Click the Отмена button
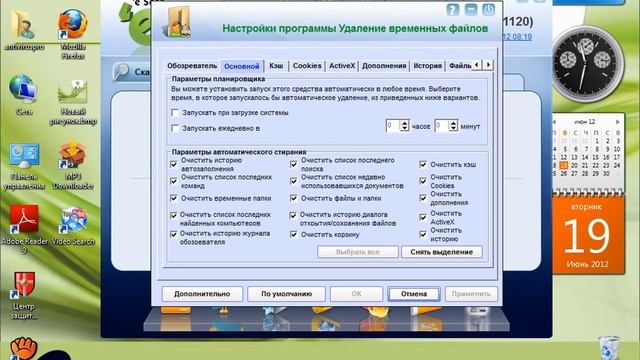Image resolution: width=640 pixels, height=360 pixels. (414, 294)
